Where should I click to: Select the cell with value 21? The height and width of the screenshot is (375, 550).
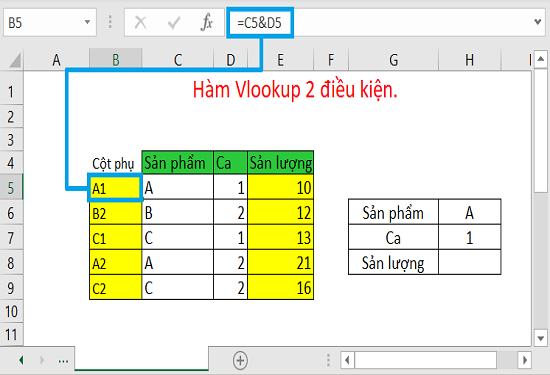coord(281,262)
